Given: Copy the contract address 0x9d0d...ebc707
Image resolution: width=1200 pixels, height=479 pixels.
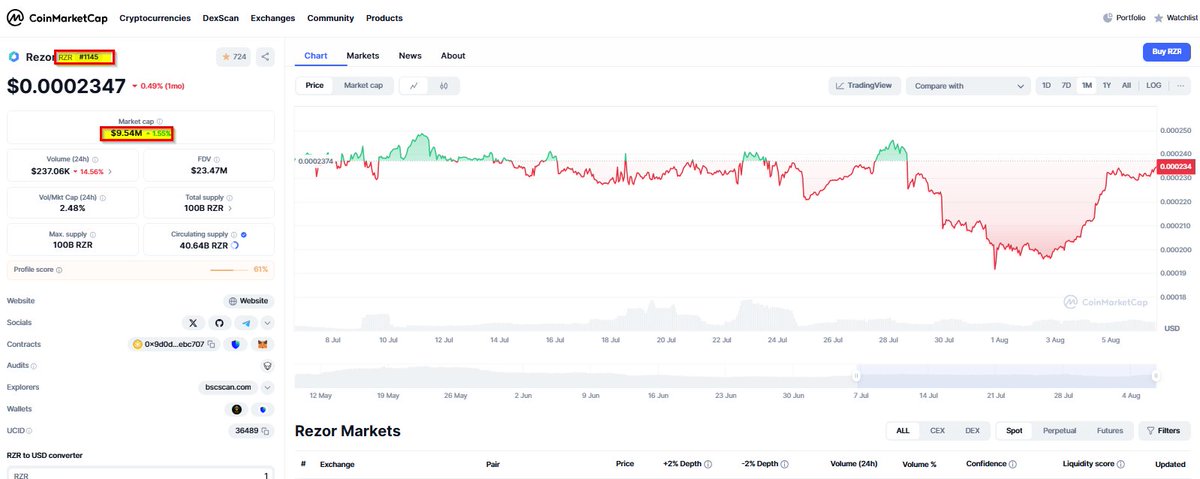Looking at the screenshot, I should point(211,345).
